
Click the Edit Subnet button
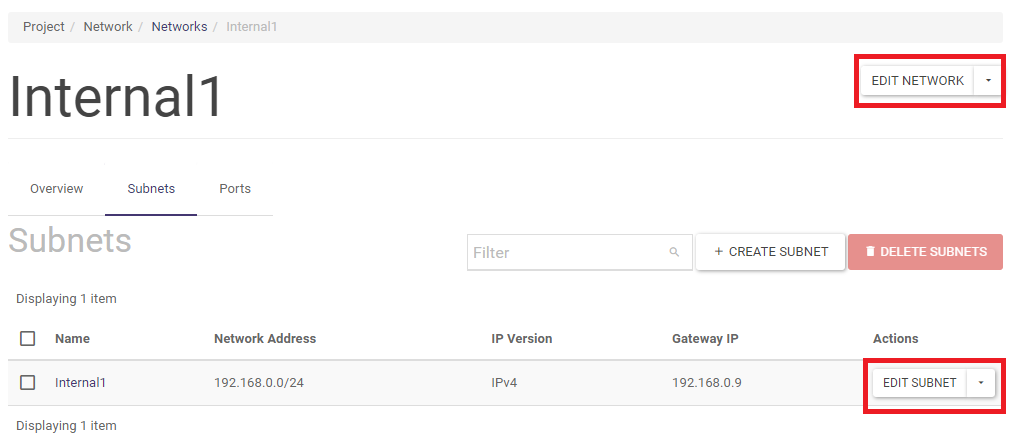(919, 382)
